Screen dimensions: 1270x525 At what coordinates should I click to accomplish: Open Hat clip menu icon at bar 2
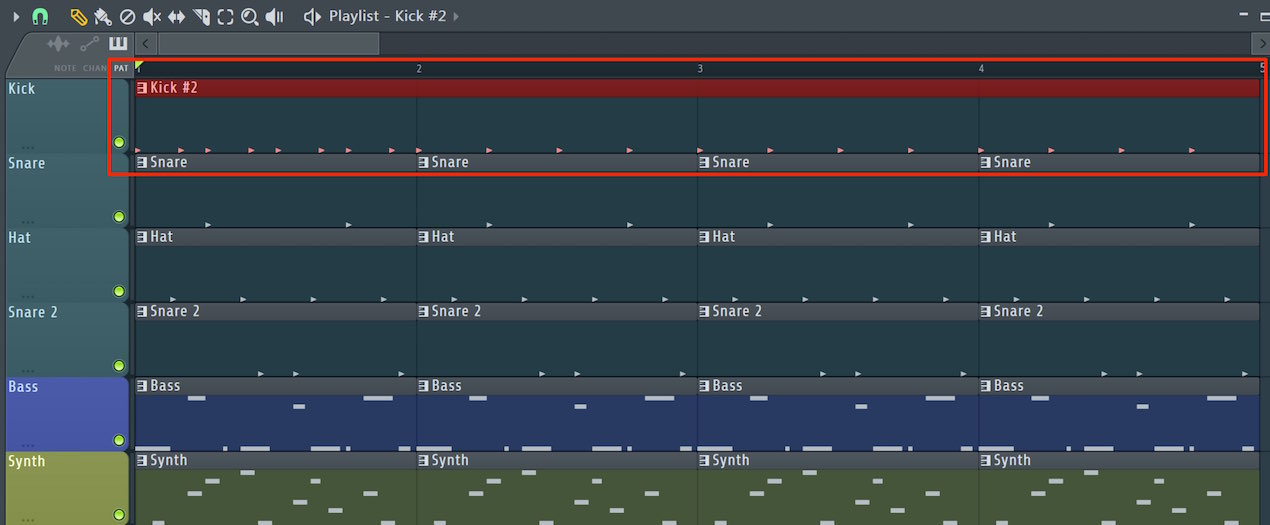pos(424,237)
